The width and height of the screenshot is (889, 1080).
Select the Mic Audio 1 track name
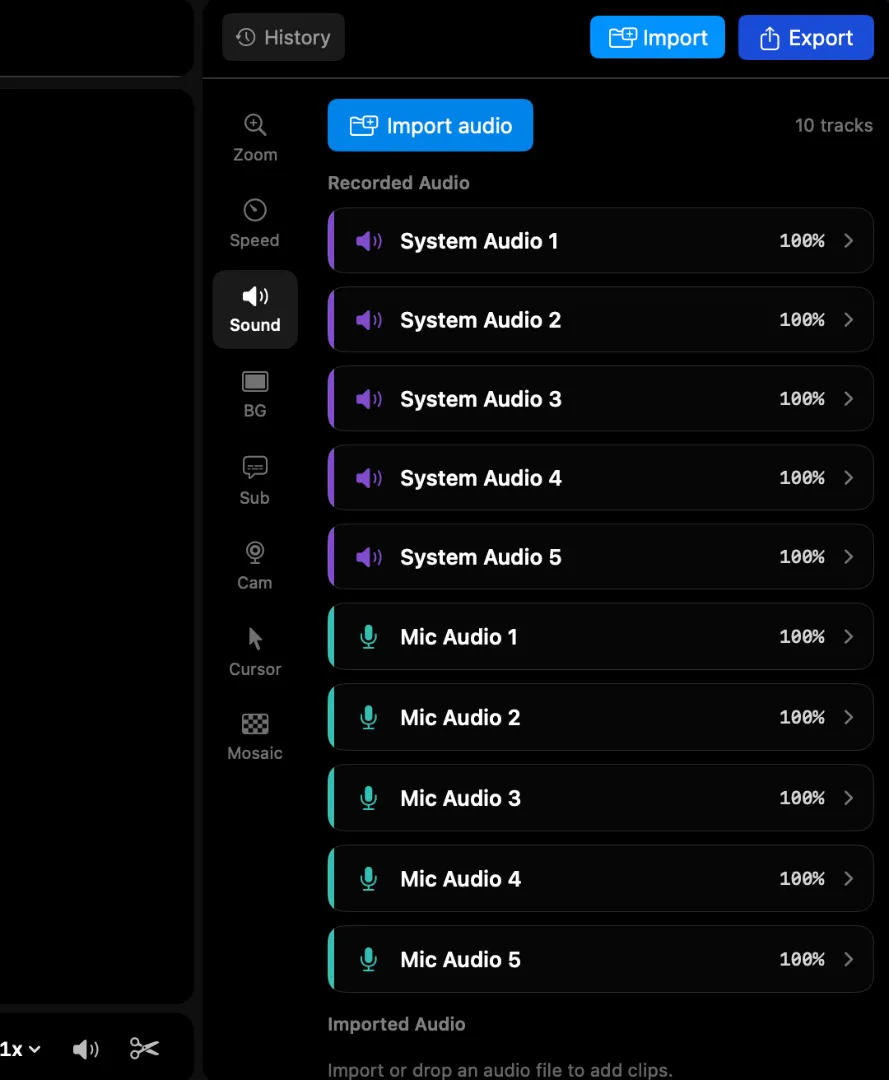point(459,637)
